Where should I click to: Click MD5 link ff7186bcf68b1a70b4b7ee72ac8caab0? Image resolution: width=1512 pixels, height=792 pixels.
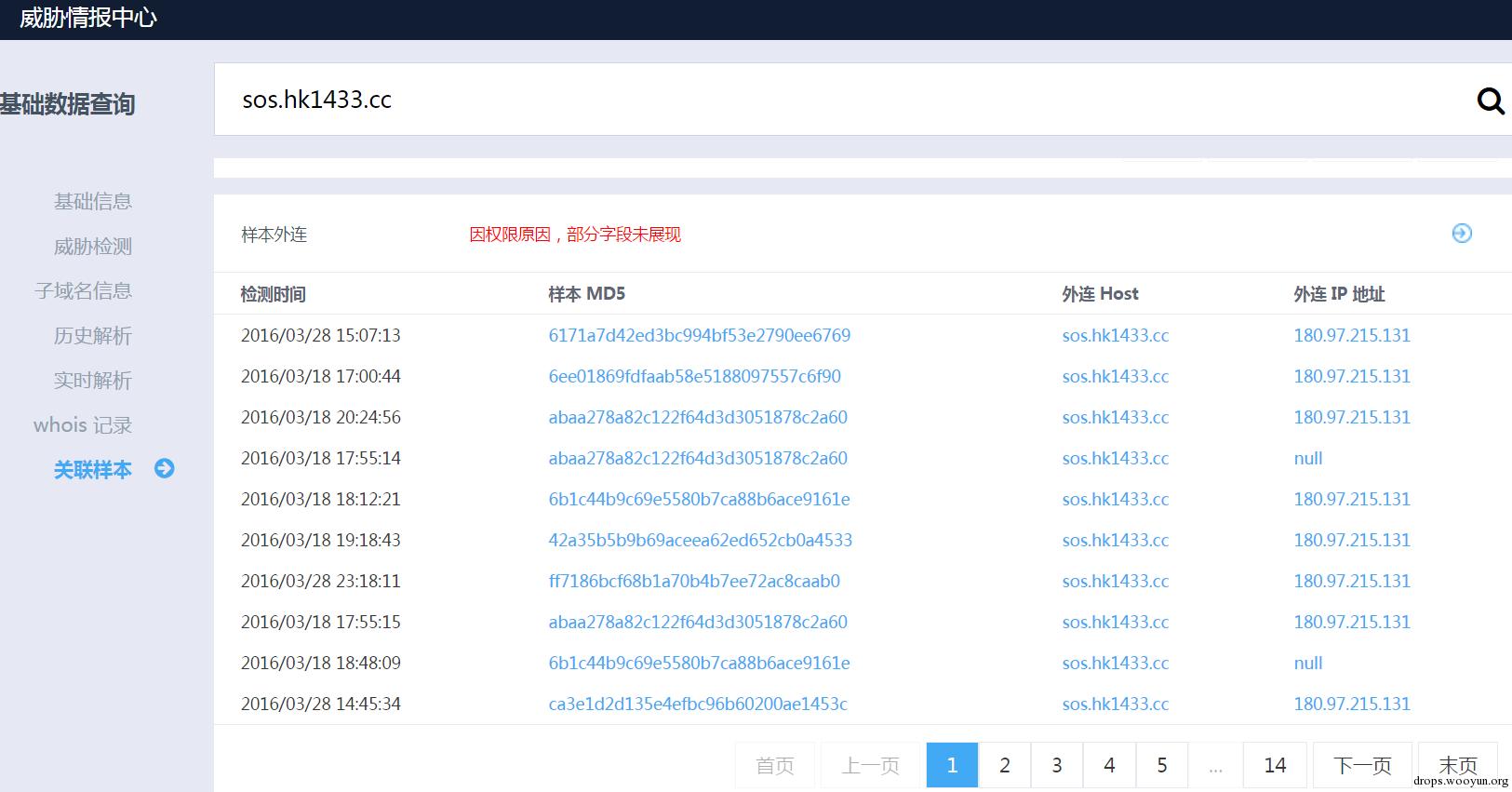(x=694, y=581)
